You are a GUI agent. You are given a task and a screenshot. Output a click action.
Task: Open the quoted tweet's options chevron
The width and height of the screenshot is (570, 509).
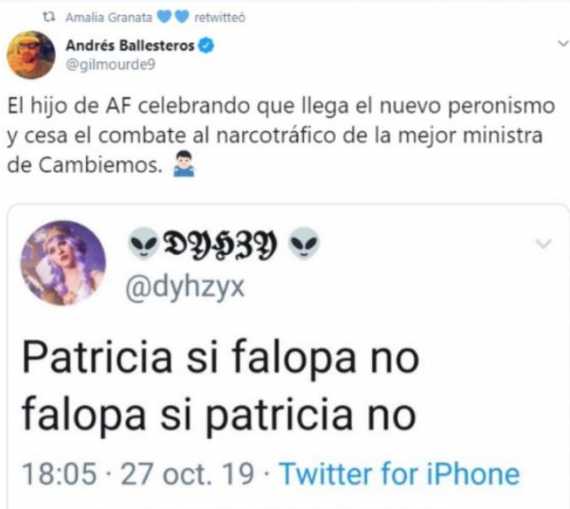click(543, 244)
